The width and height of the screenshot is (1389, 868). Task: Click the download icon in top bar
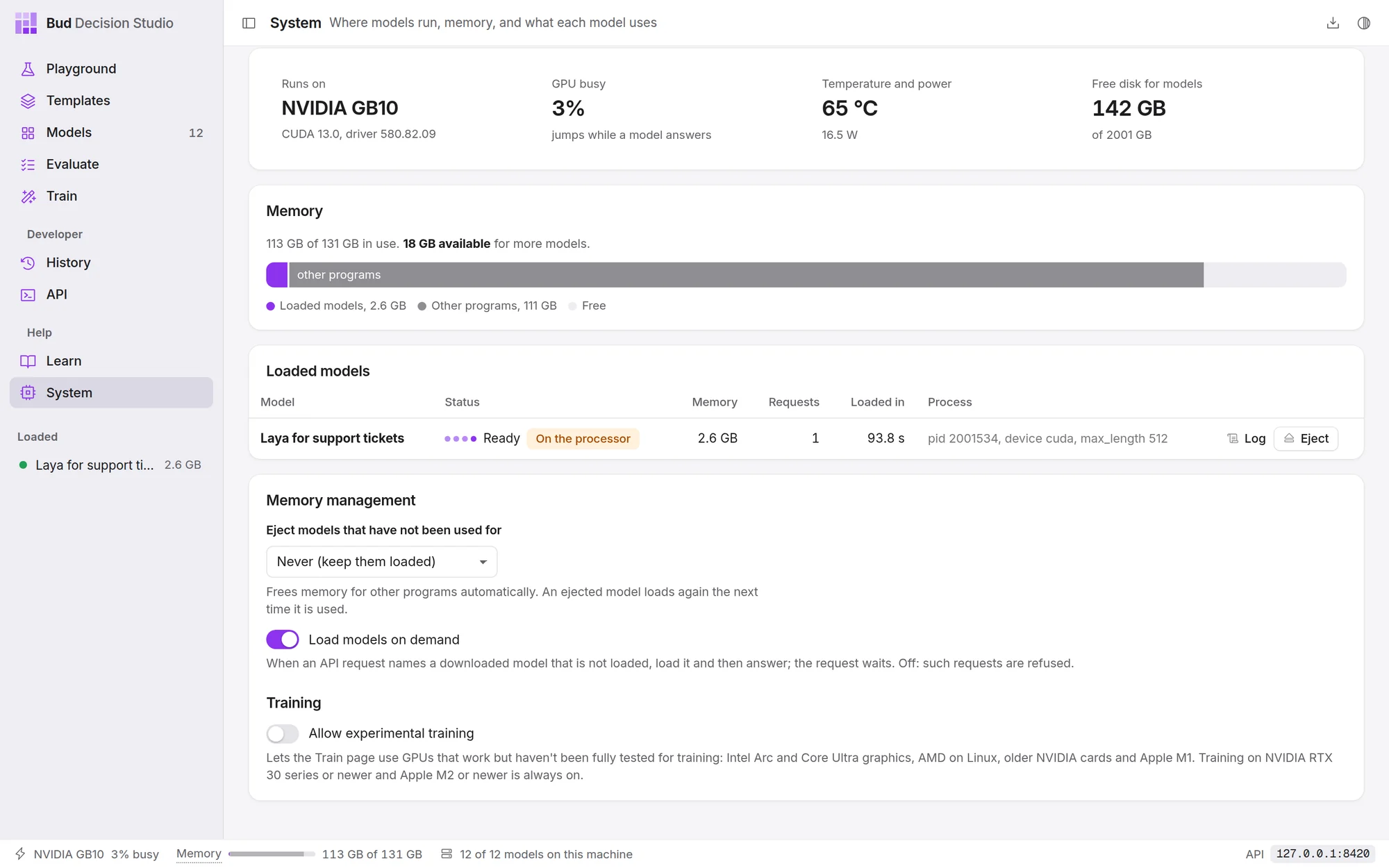click(1333, 23)
